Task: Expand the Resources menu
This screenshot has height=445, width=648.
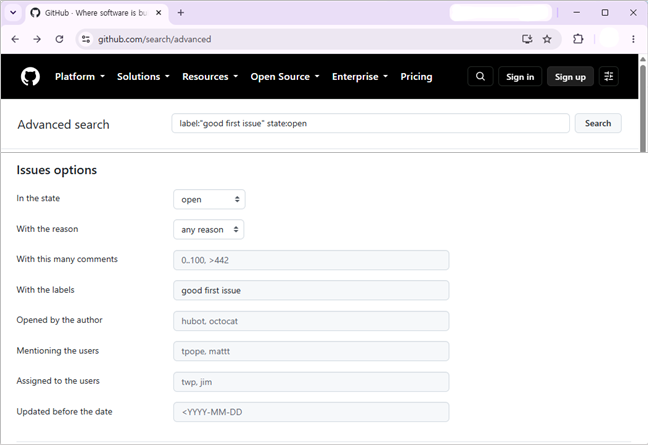Action: click(210, 76)
